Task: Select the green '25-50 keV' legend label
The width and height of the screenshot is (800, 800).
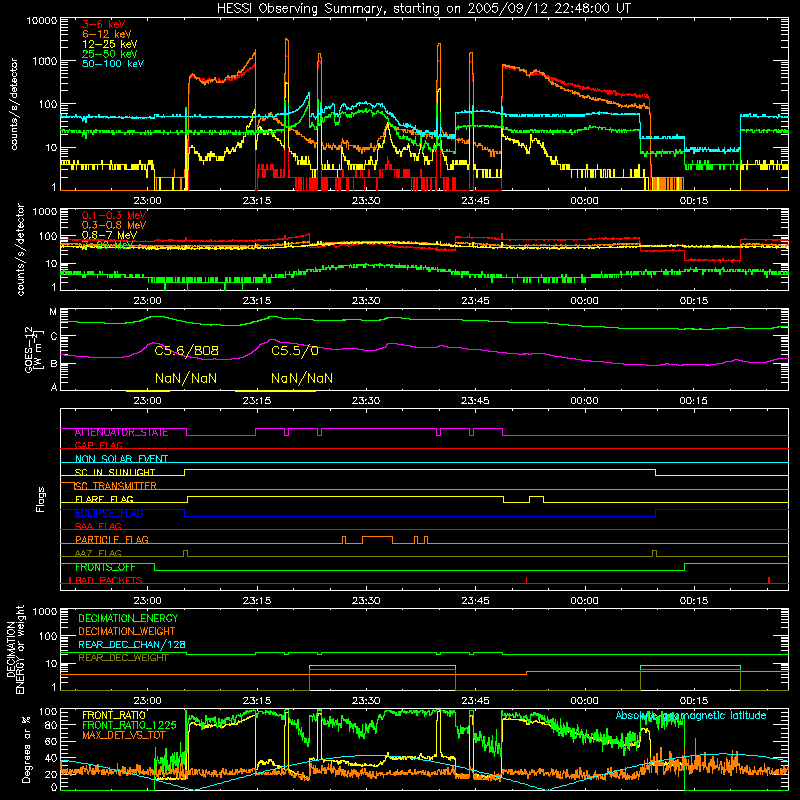Action: tap(109, 54)
